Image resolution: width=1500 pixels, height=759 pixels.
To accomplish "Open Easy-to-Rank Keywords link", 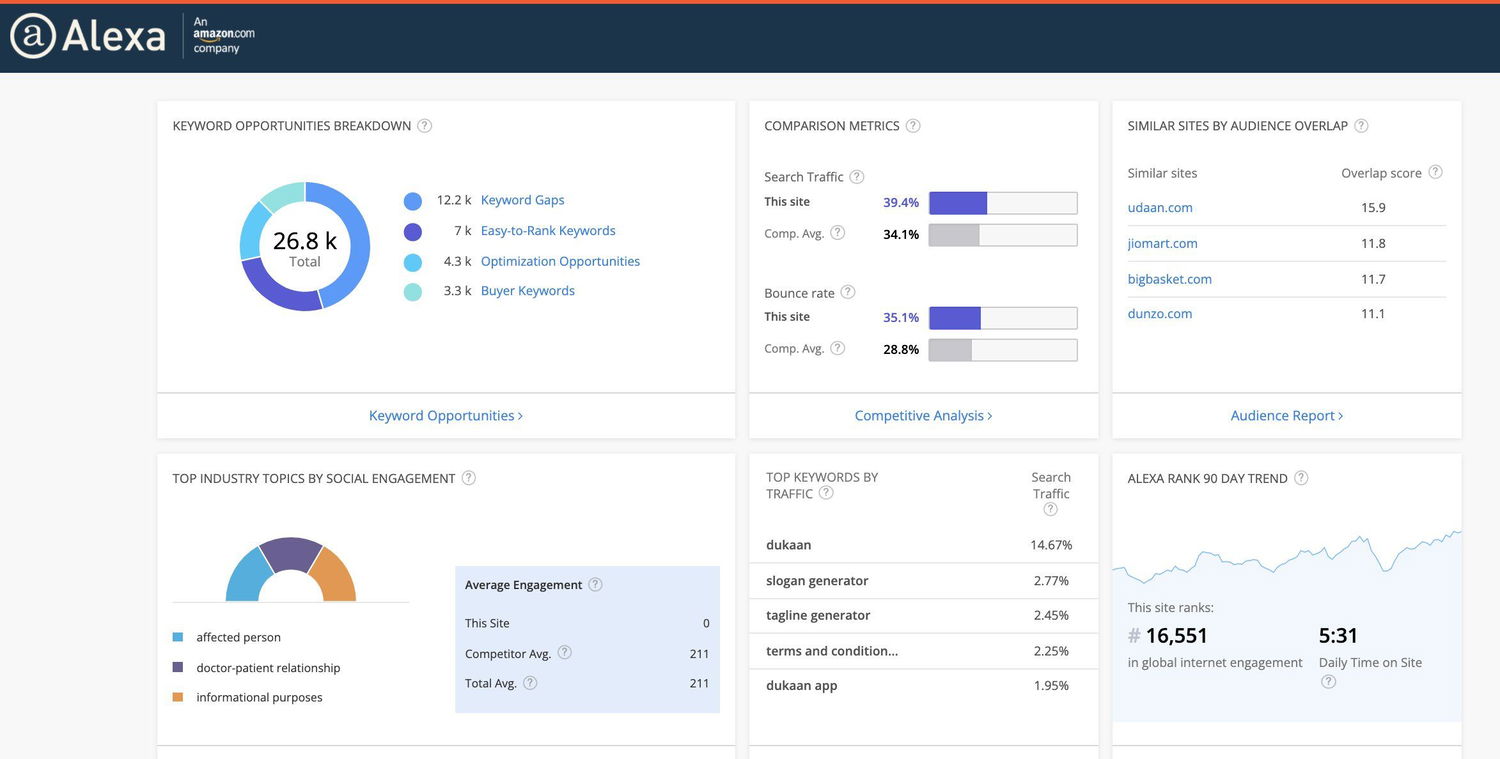I will [x=548, y=231].
